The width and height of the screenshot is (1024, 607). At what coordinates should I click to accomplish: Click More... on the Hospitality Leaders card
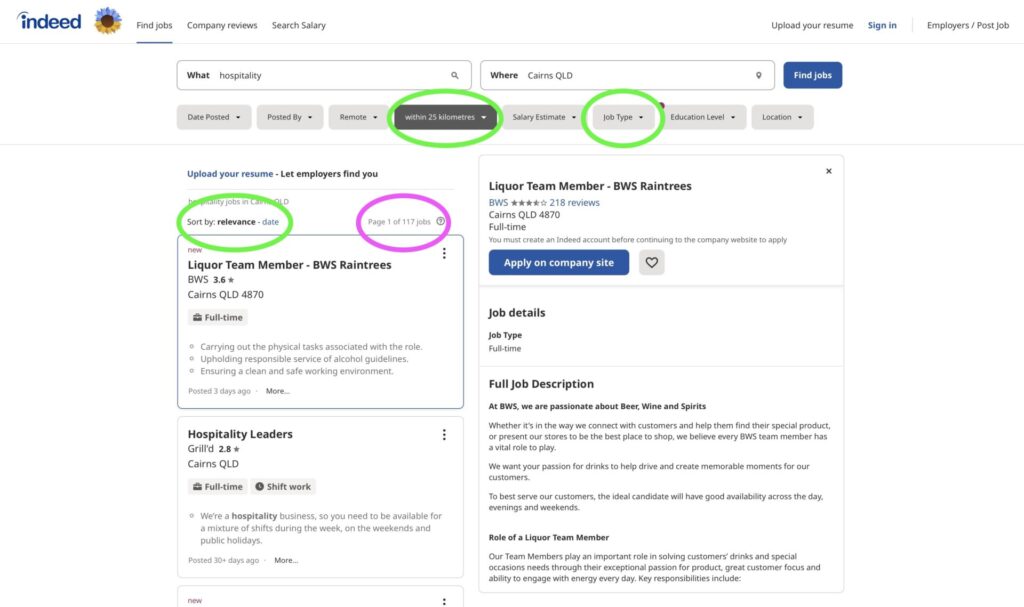point(286,560)
